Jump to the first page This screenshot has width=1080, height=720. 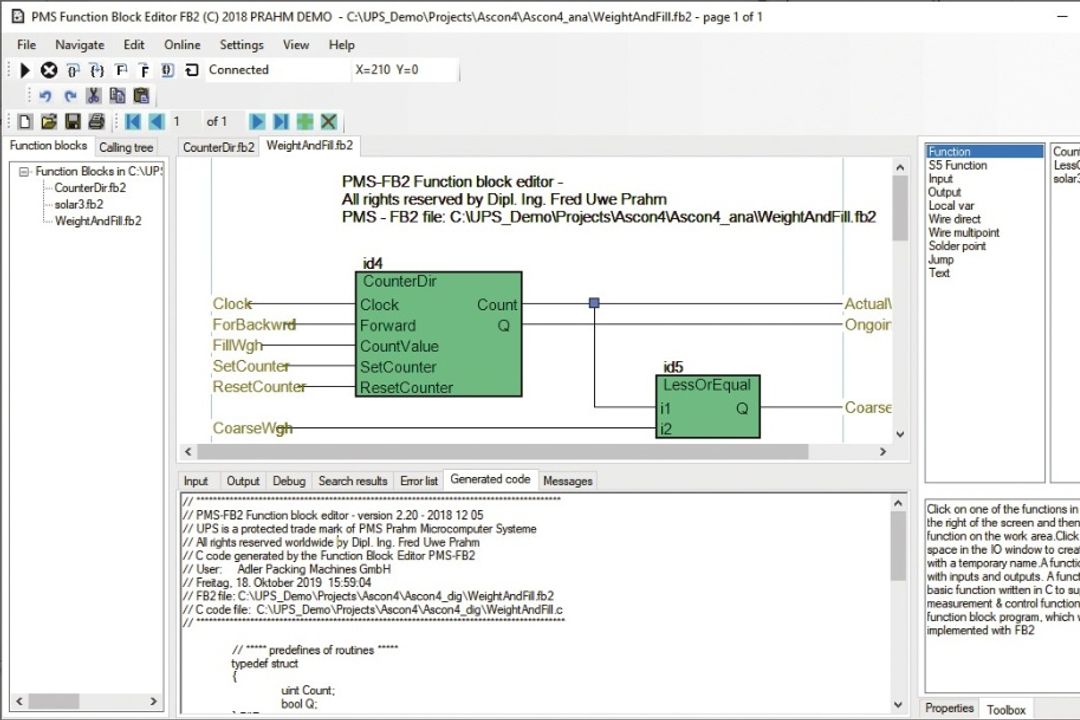click(x=133, y=122)
